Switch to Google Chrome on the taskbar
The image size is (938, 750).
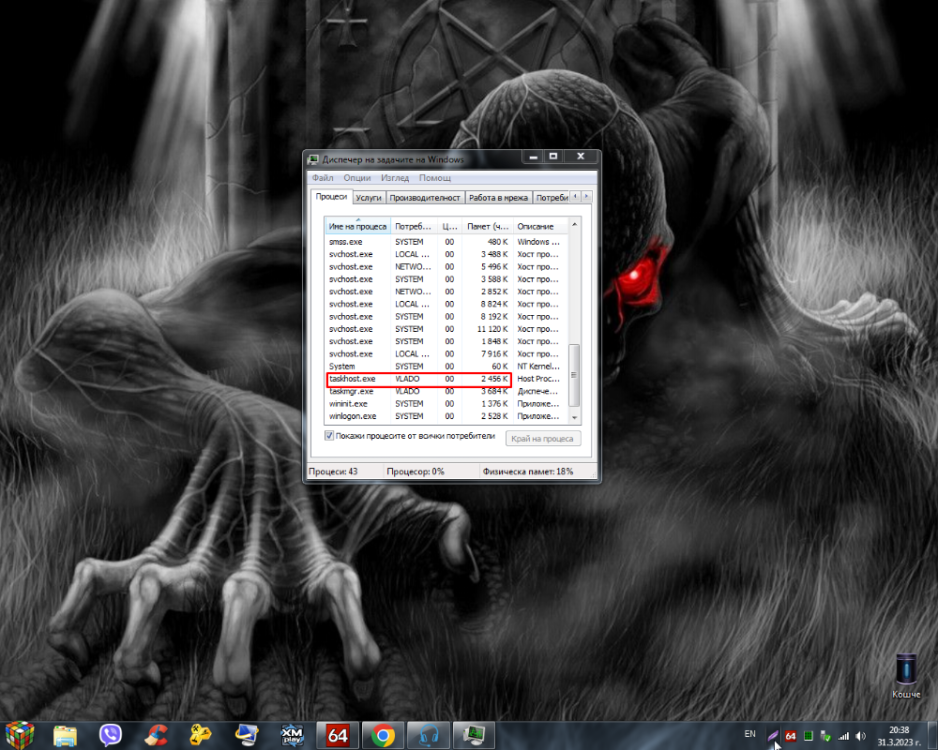coord(382,736)
